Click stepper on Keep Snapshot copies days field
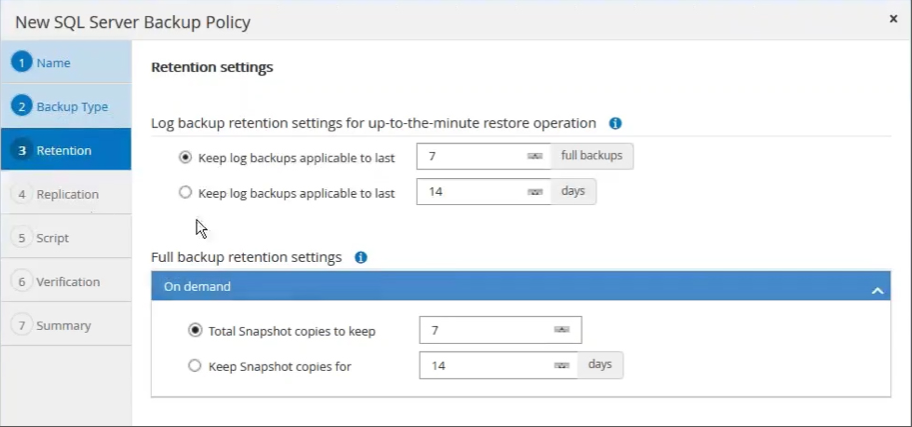The height and width of the screenshot is (427, 912). coord(561,366)
